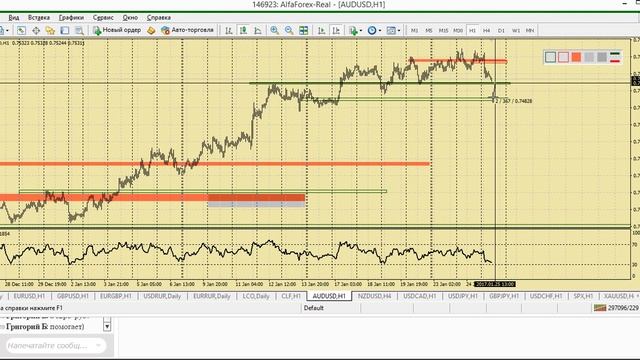The image size is (640, 360).
Task: Toggle chart auto scroll icon
Action: click(x=322, y=31)
